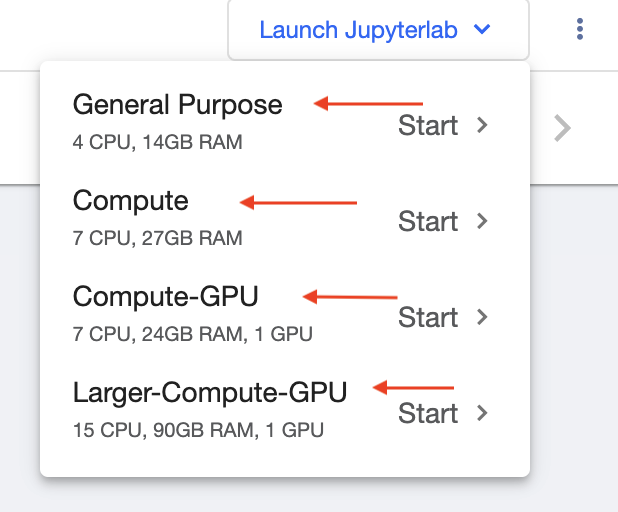Click the '4 CPU, 14GB RAM' text
This screenshot has height=512, width=618.
click(158, 142)
